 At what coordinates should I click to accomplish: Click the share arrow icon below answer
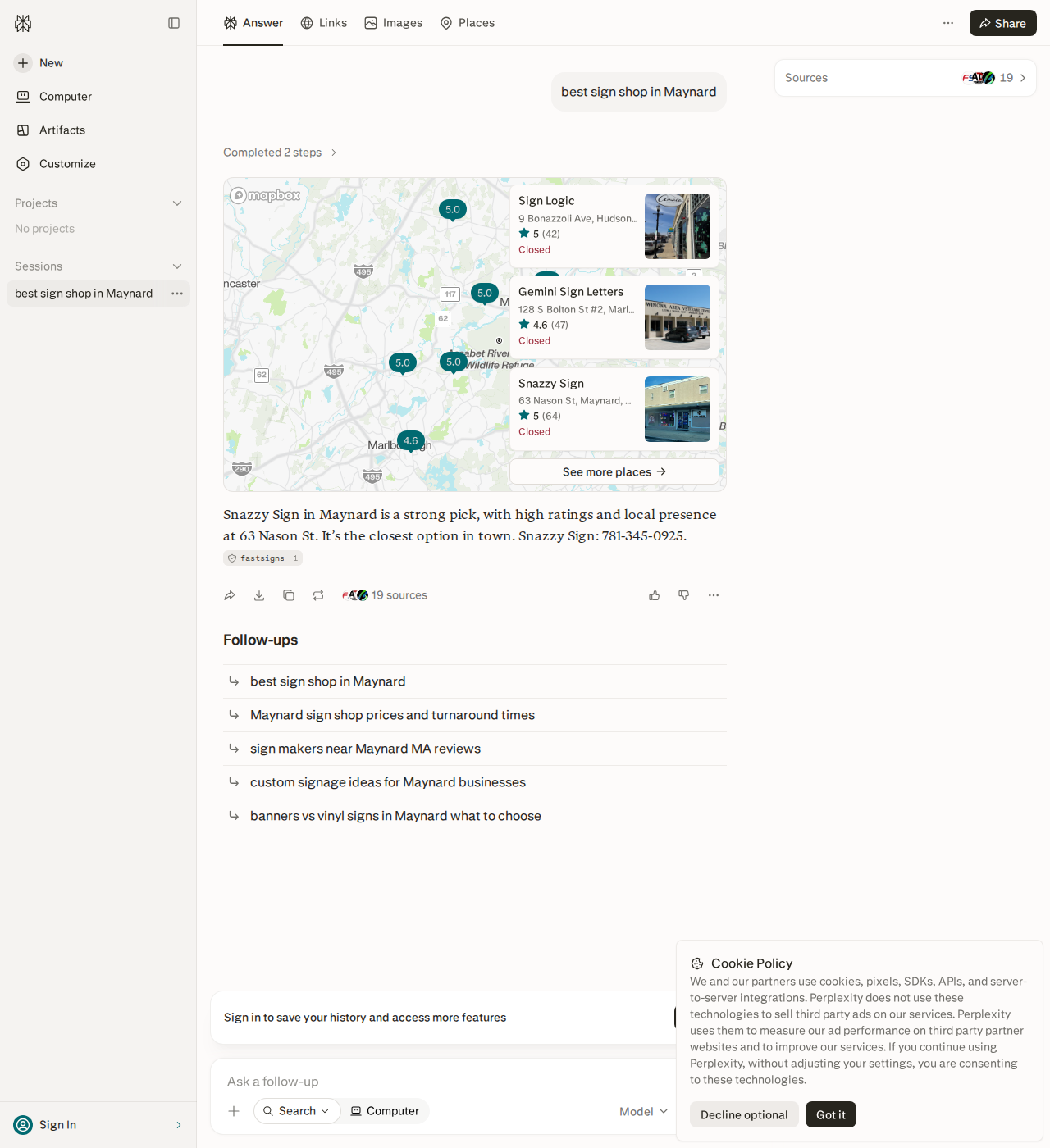[230, 595]
